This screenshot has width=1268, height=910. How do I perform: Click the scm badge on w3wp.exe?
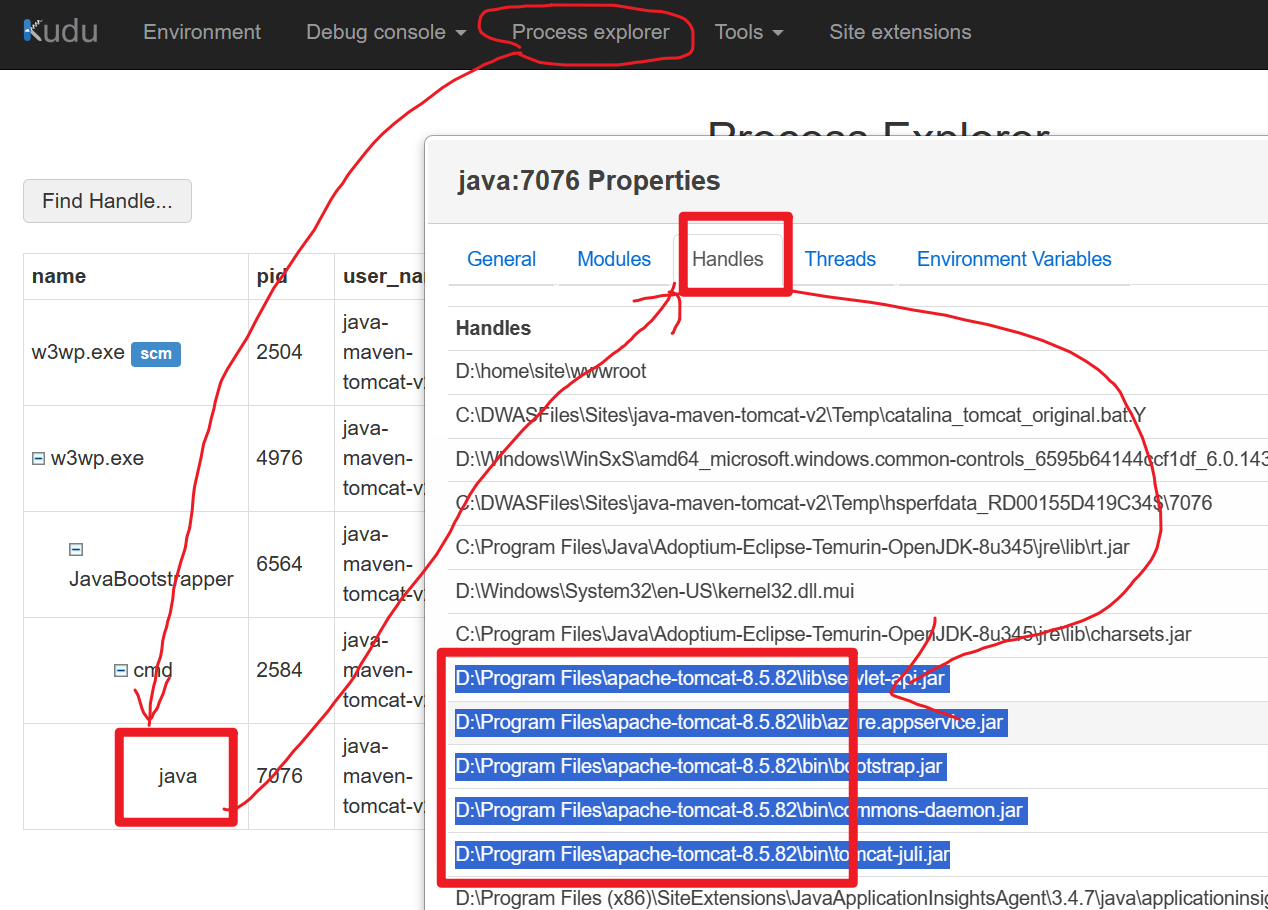(156, 353)
